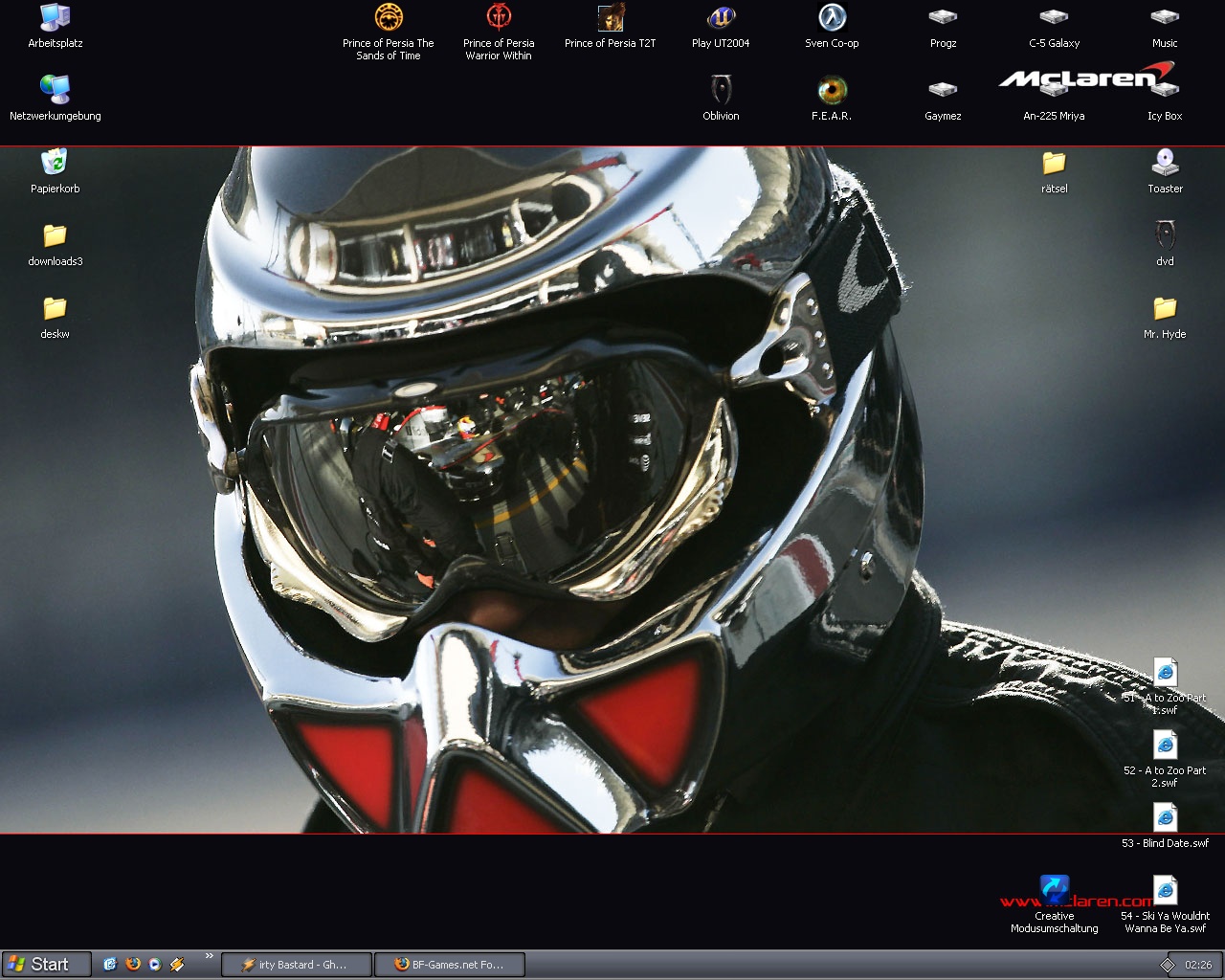Launch Winamp from the Quick Launch bar
This screenshot has height=980, width=1225.
(x=176, y=964)
